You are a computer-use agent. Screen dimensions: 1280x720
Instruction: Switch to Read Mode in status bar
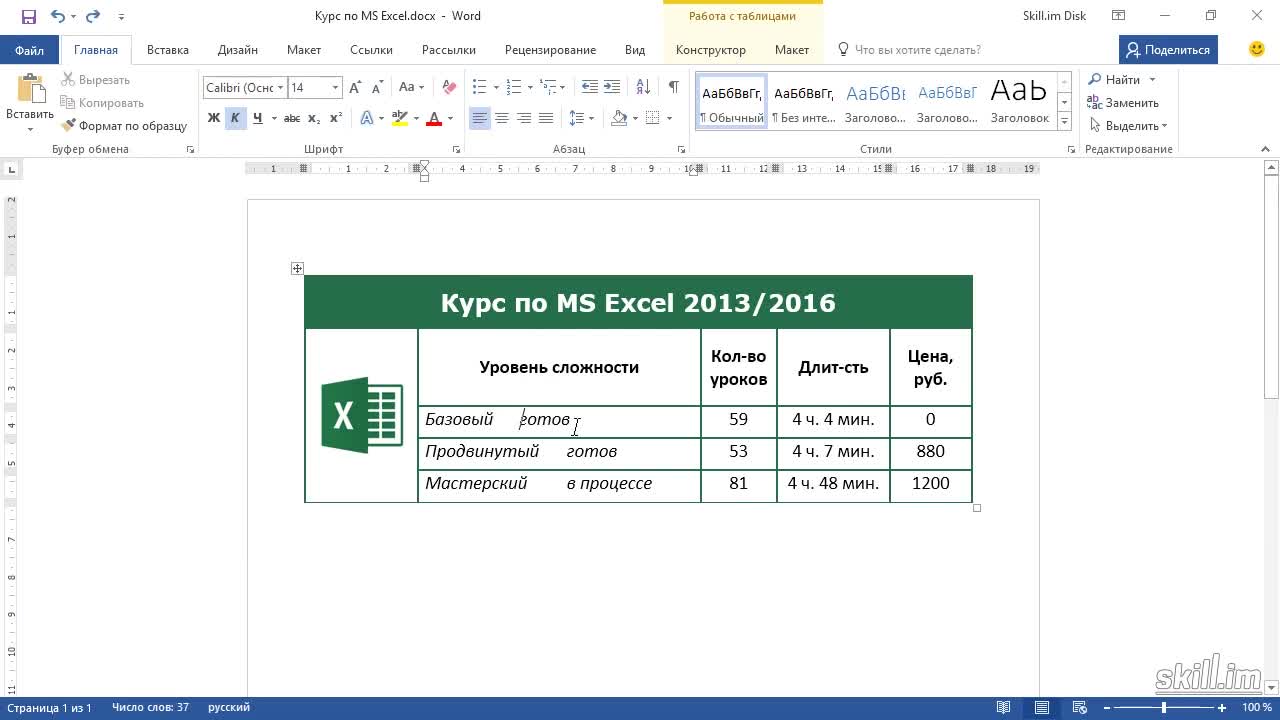[x=1004, y=708]
